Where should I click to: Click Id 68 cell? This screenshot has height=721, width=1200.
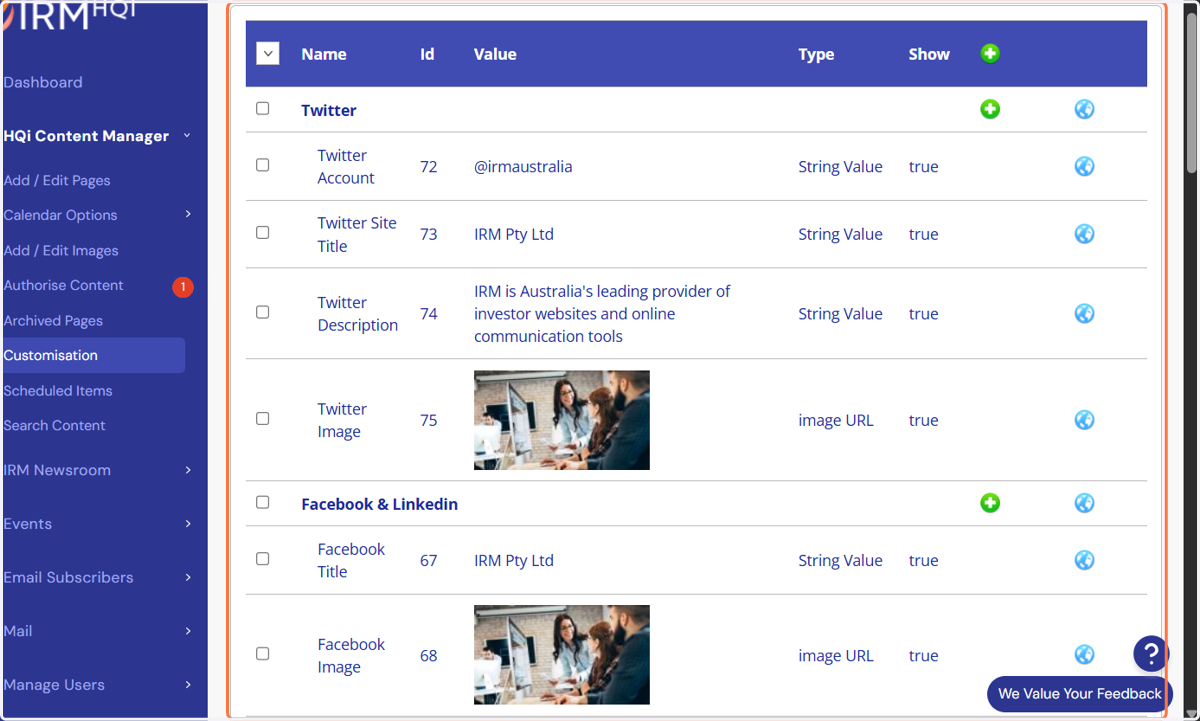[x=429, y=656]
